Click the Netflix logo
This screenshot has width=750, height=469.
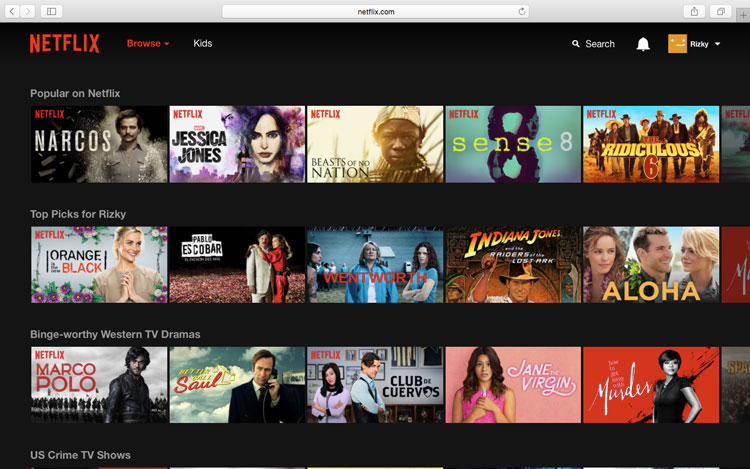tap(65, 44)
